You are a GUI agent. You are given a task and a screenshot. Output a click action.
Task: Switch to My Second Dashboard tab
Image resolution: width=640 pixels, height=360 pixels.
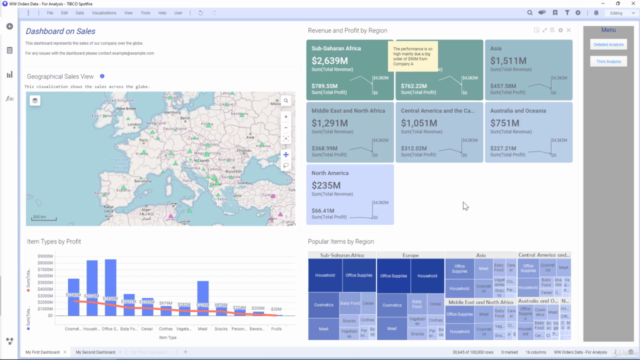point(95,352)
